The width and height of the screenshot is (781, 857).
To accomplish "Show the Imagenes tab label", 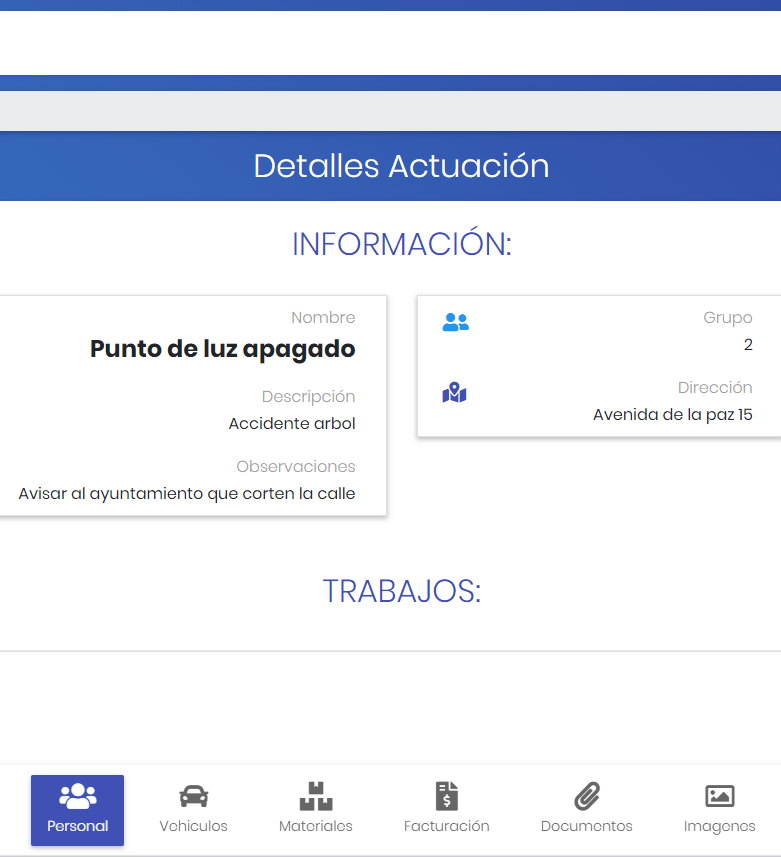I will pos(719,826).
